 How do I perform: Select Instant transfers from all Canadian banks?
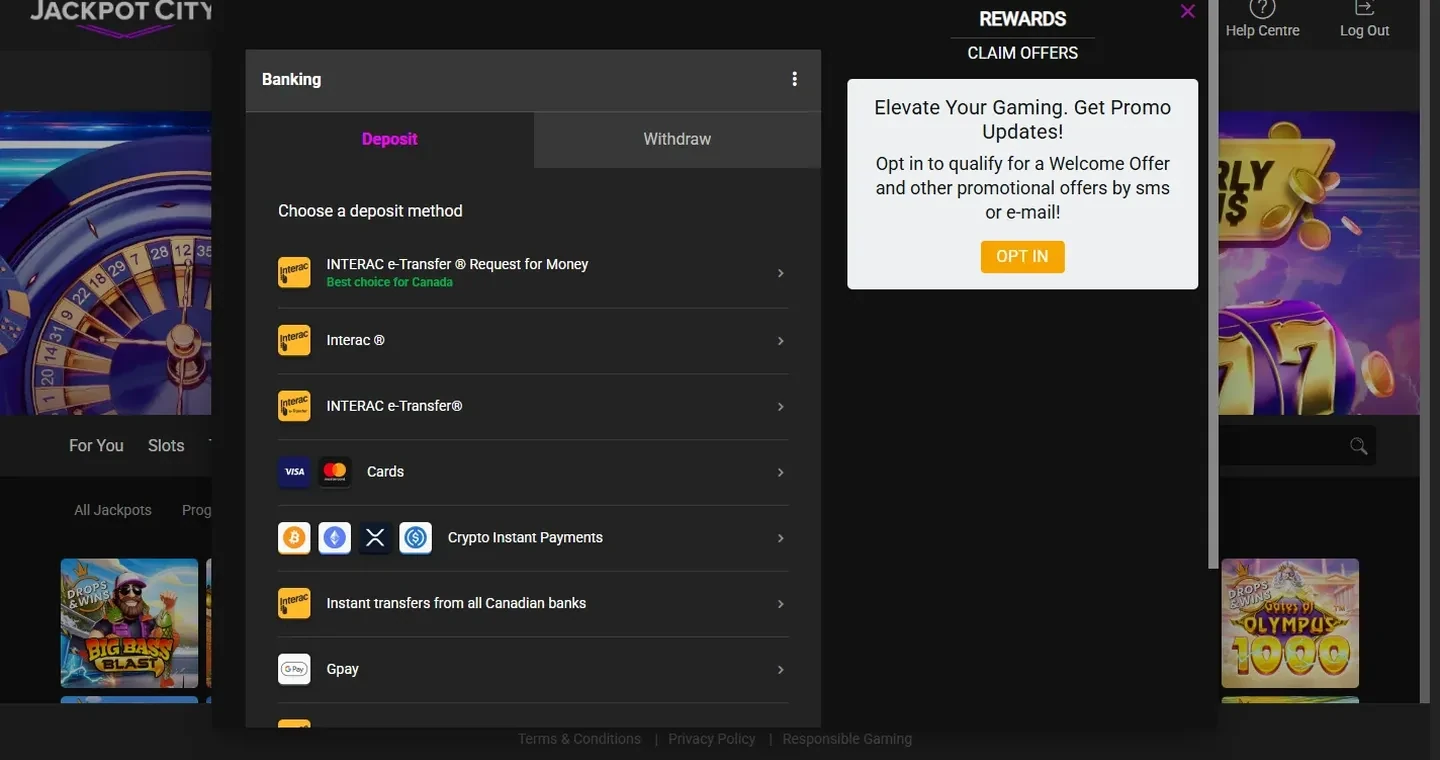pyautogui.click(x=456, y=603)
